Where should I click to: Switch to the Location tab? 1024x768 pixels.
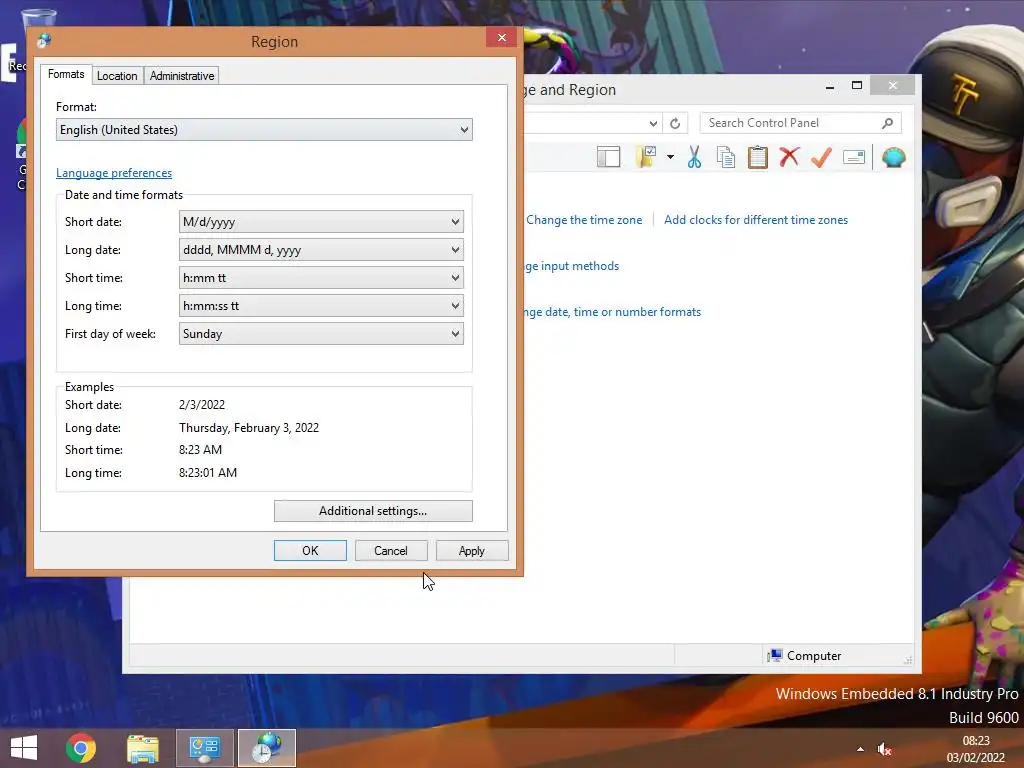coord(117,76)
